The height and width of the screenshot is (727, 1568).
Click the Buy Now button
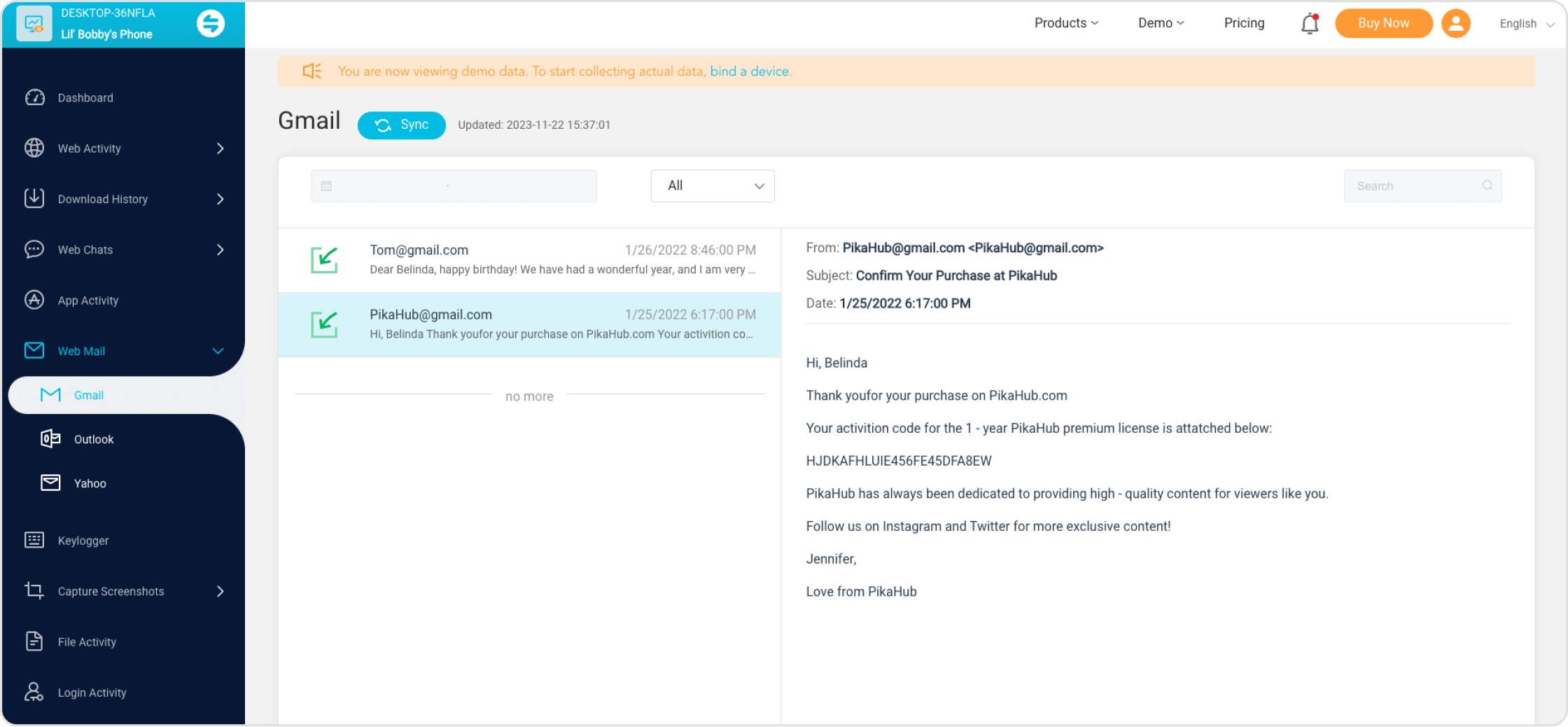(x=1383, y=23)
